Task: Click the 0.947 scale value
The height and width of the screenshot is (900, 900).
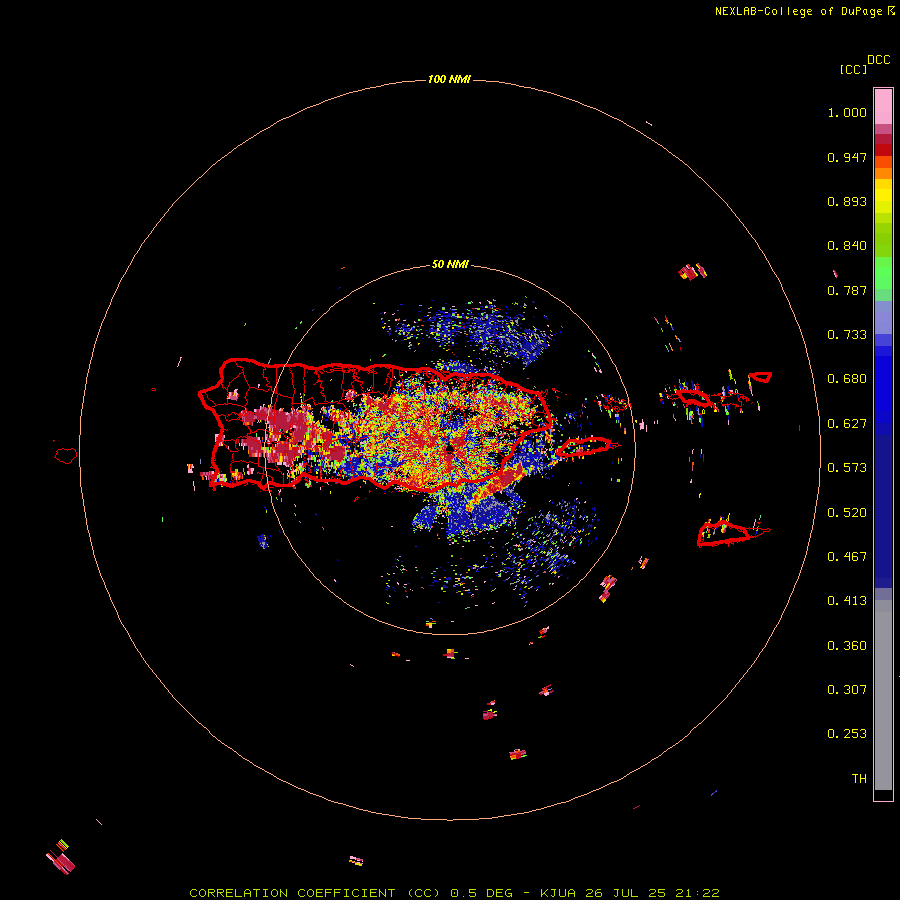Action: (x=847, y=157)
